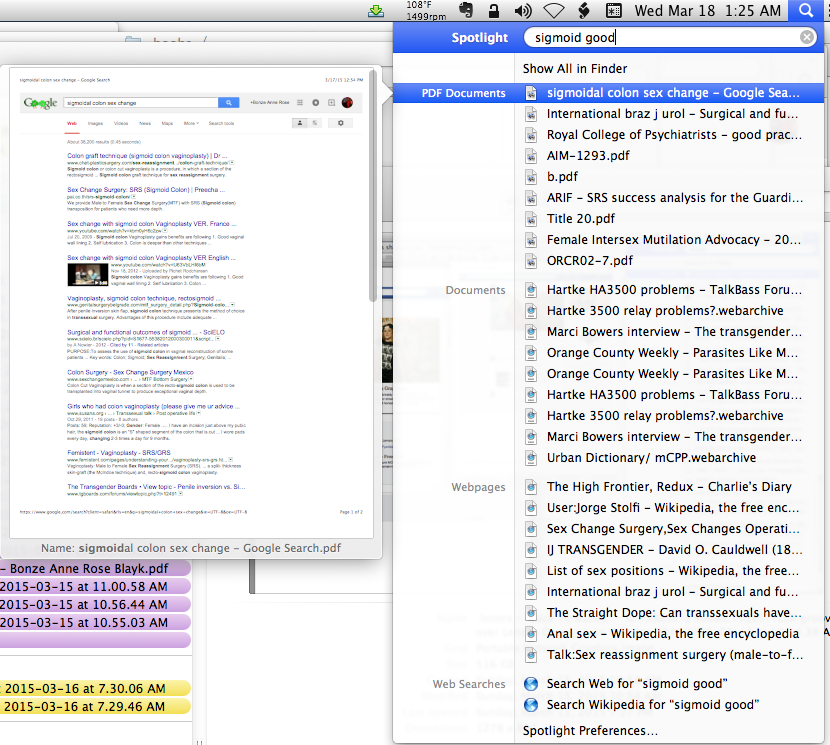Click globe icon beside Search Wikipedia

[531, 705]
